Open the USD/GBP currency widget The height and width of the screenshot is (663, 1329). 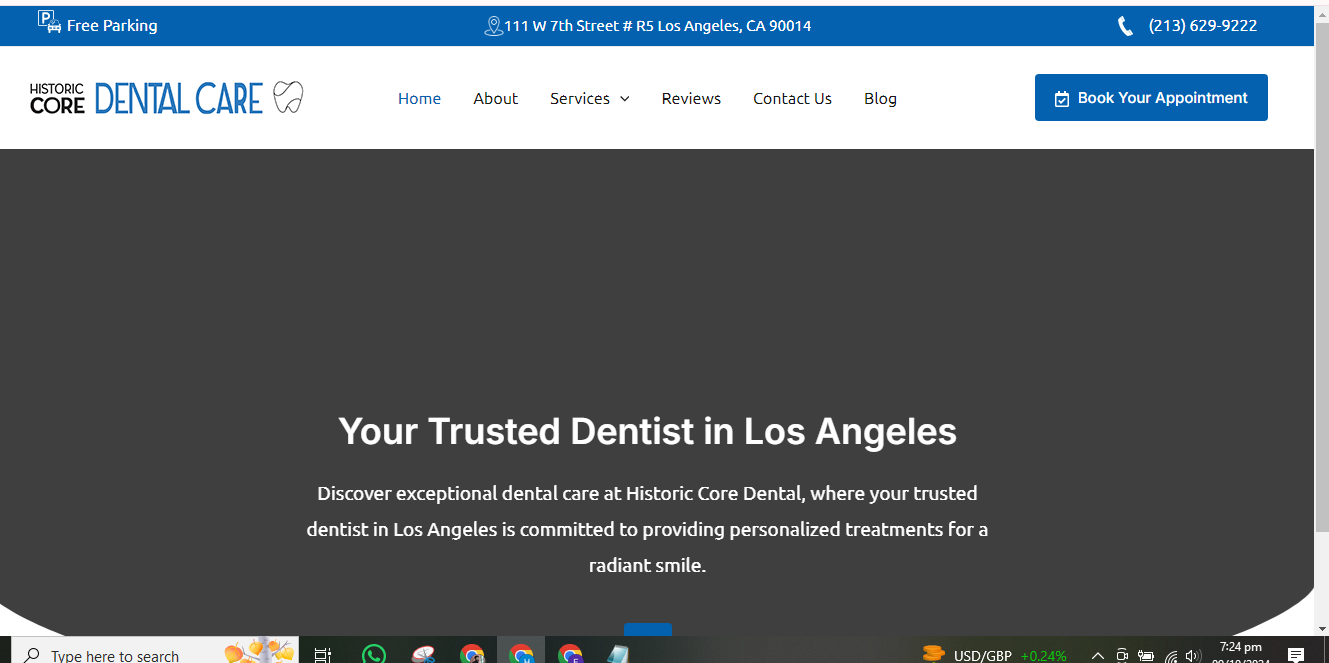pyautogui.click(x=995, y=655)
